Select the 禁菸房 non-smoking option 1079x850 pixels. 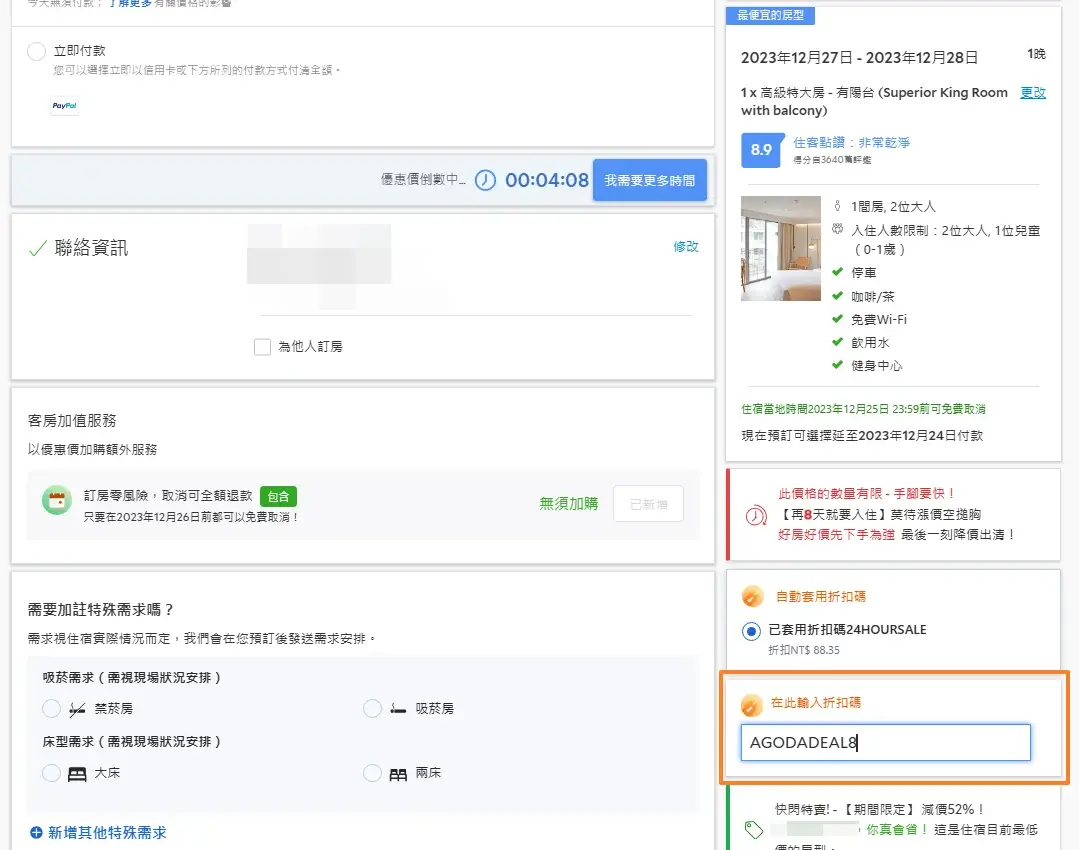52,709
